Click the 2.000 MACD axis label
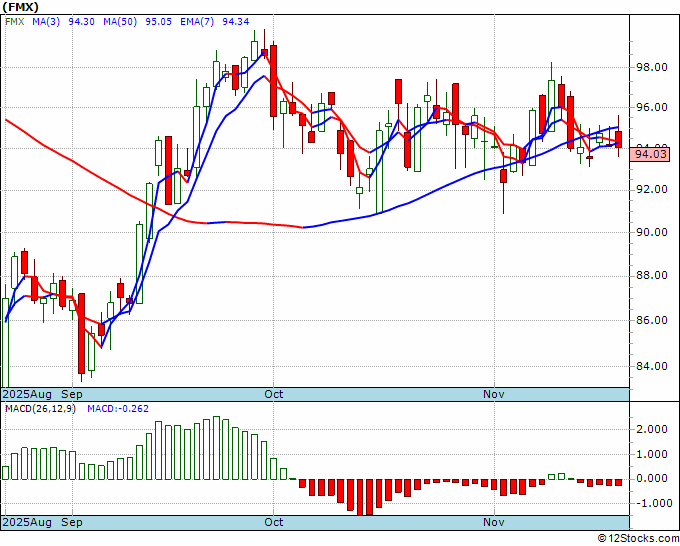The image size is (680, 546). tap(651, 429)
